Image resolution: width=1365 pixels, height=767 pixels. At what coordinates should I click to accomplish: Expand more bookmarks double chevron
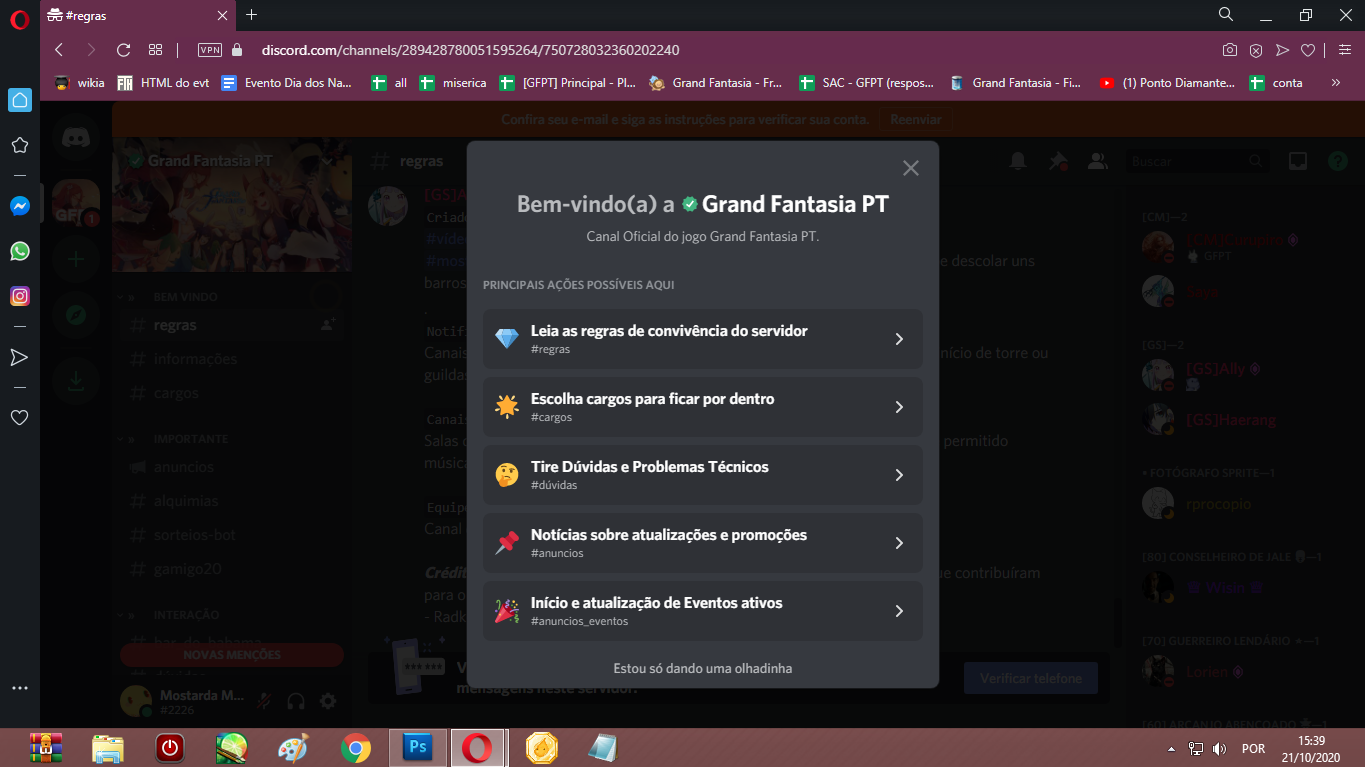click(x=1335, y=83)
